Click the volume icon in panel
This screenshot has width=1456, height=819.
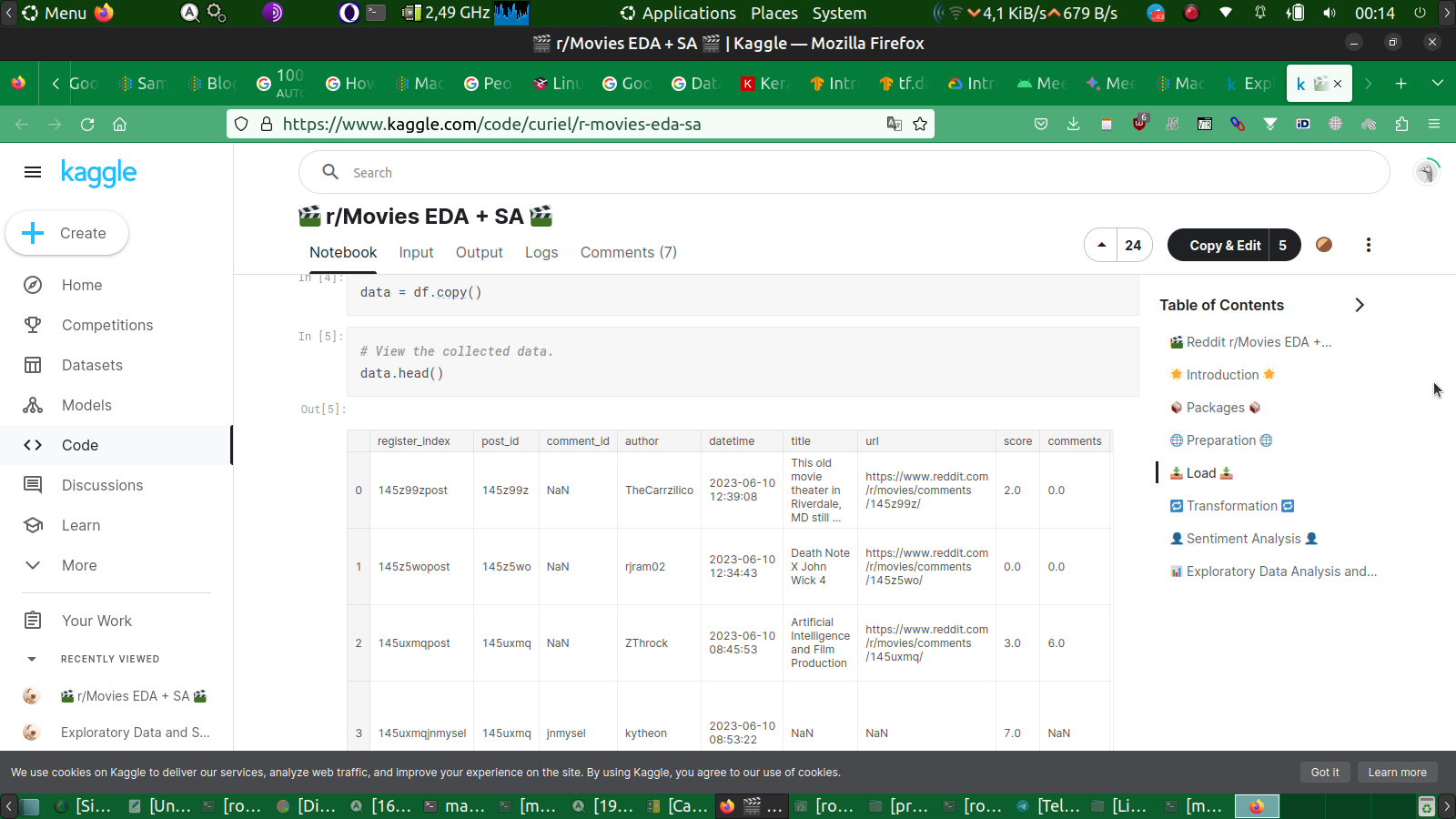click(x=1330, y=13)
